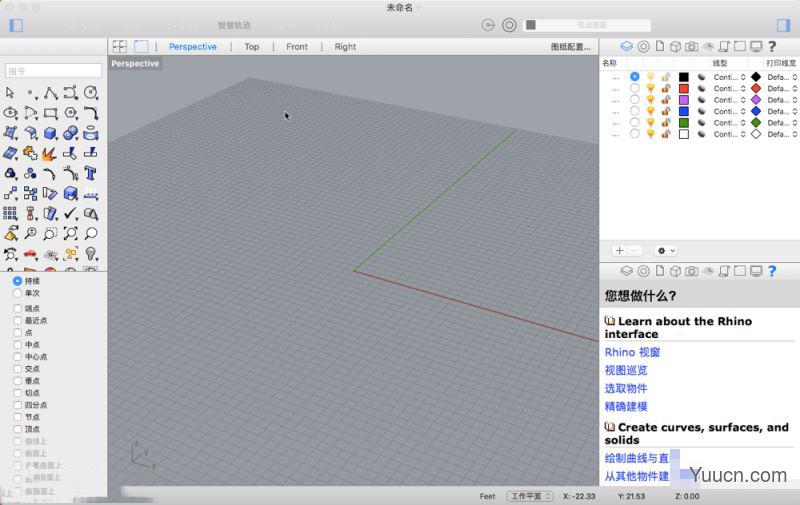The width and height of the screenshot is (800, 505).
Task: Open the 视图巡览 help link
Action: tap(626, 370)
